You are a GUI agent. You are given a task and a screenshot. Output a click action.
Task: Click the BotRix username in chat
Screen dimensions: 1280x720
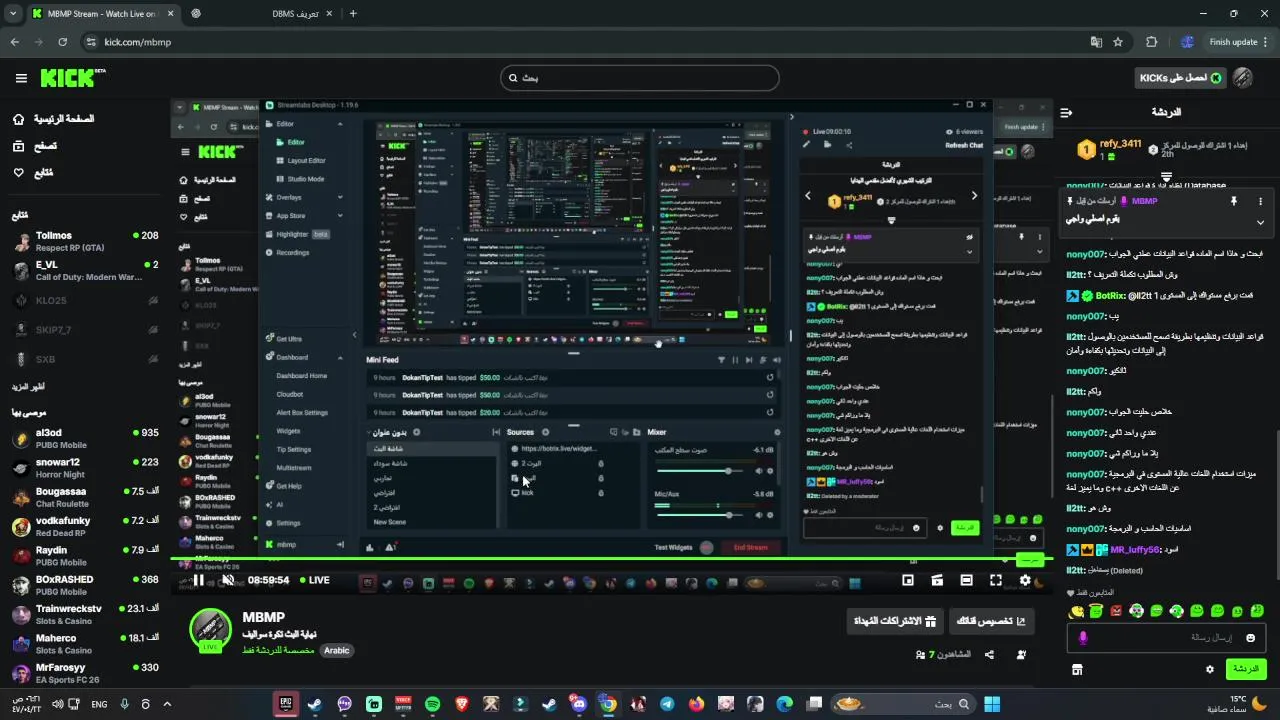click(x=1110, y=296)
